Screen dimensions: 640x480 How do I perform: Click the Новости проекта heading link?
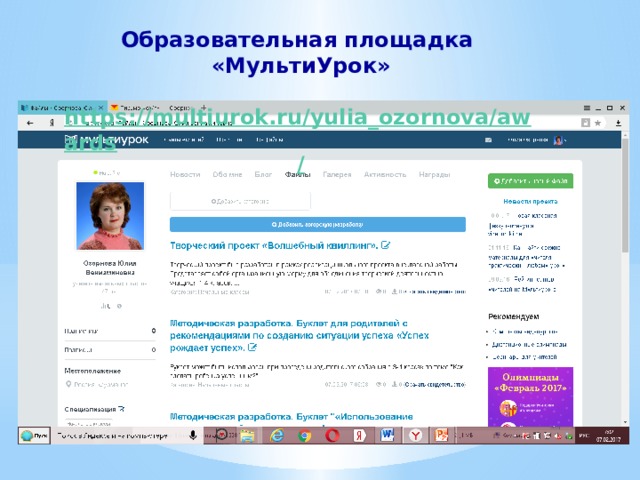[530, 202]
